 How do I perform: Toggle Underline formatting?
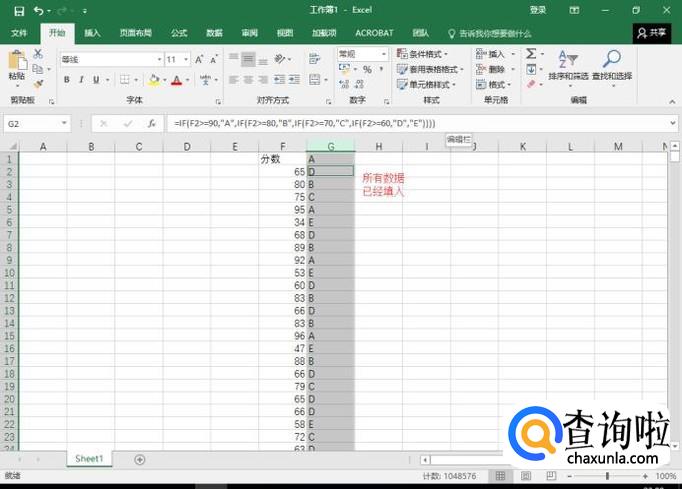pos(96,80)
